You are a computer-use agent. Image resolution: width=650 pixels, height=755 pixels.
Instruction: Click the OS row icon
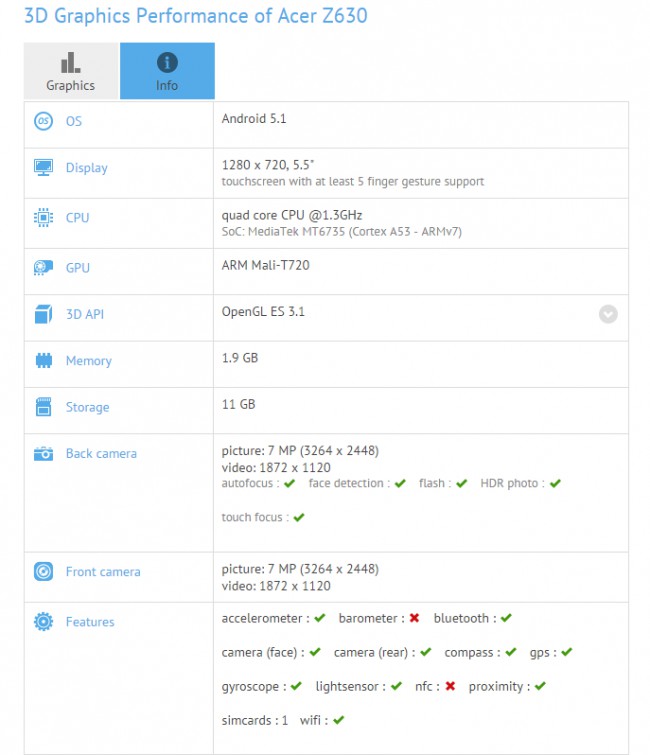click(x=43, y=121)
